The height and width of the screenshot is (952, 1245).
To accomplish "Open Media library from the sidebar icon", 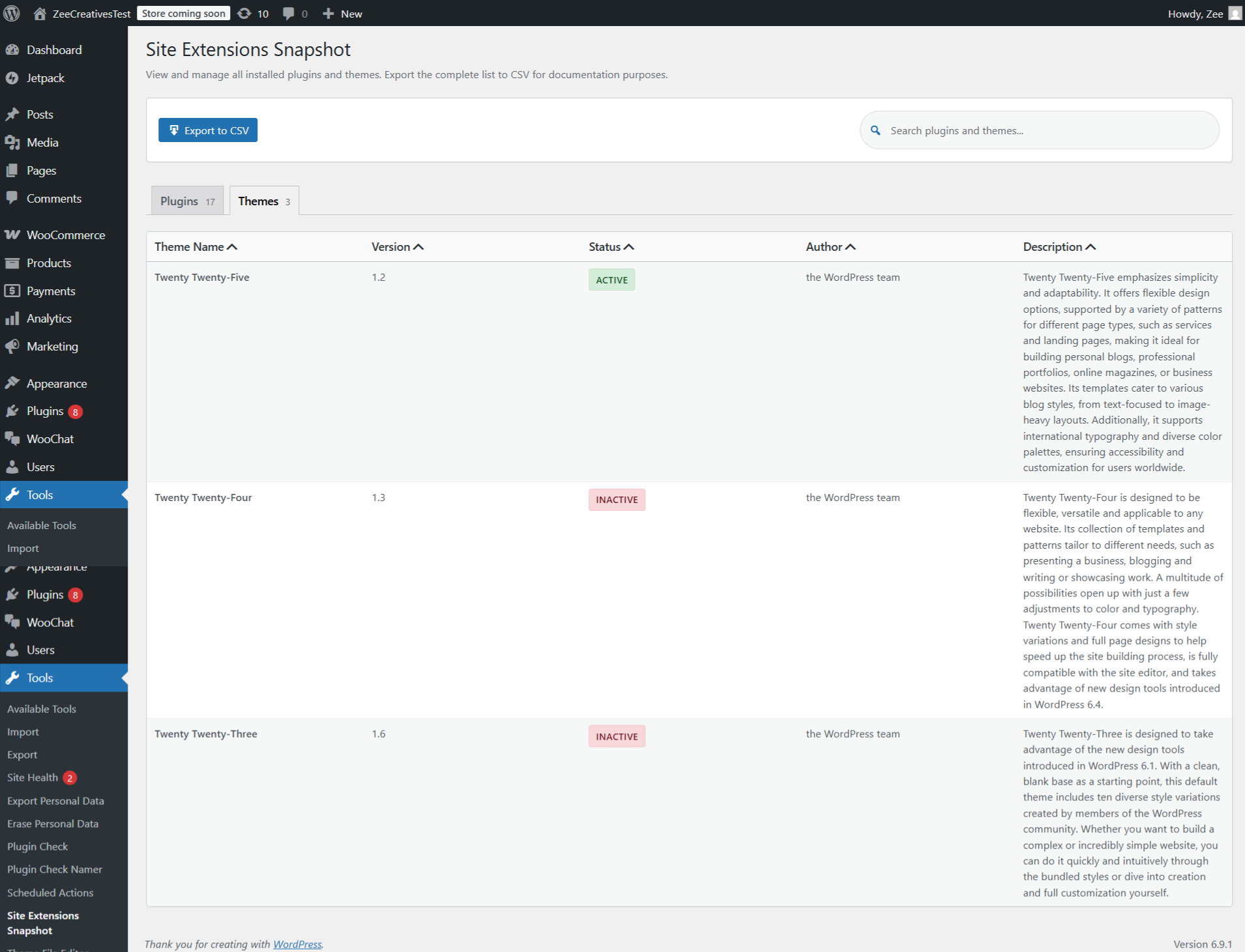I will point(13,142).
